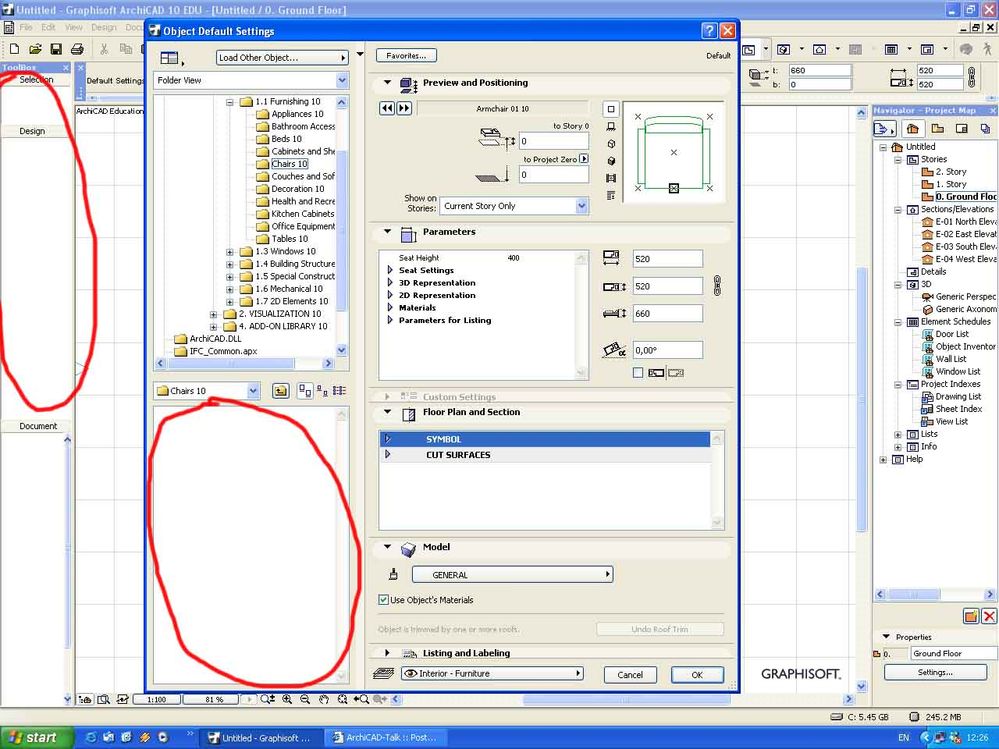Toggle the dimension chain link in Parameters
Screen dimensions: 999x749
717,285
